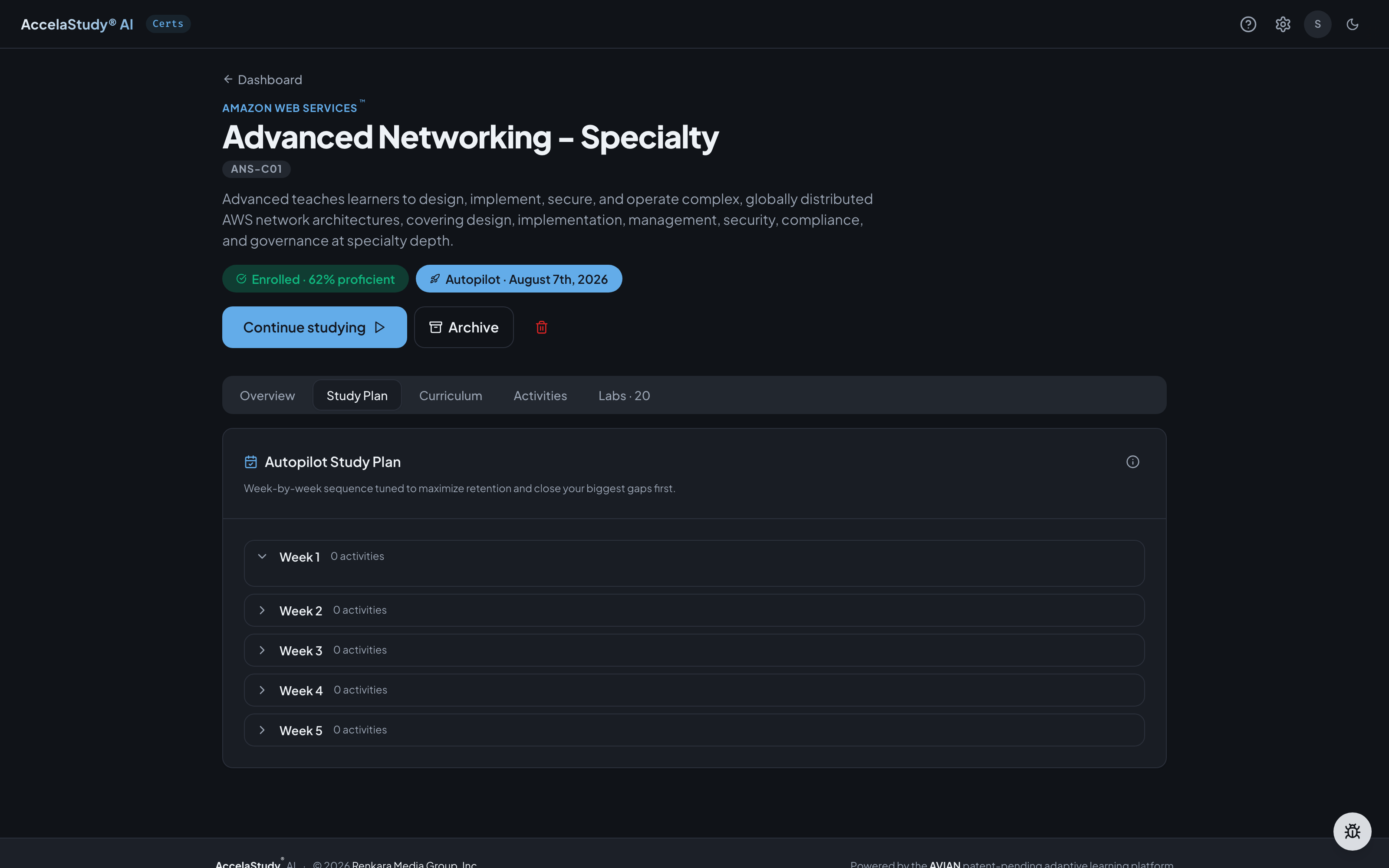Open the S user avatar menu

(x=1317, y=24)
